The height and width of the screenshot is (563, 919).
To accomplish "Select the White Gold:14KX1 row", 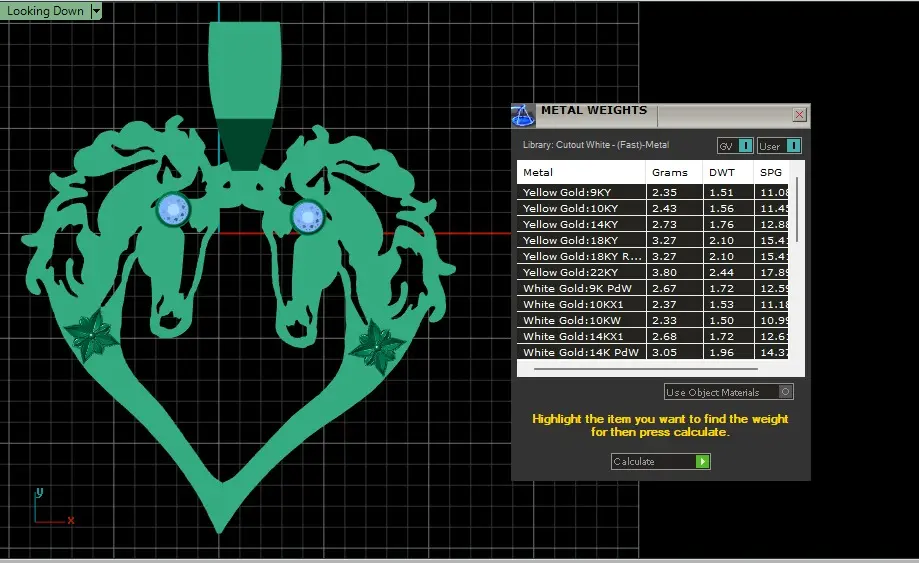I will click(652, 336).
